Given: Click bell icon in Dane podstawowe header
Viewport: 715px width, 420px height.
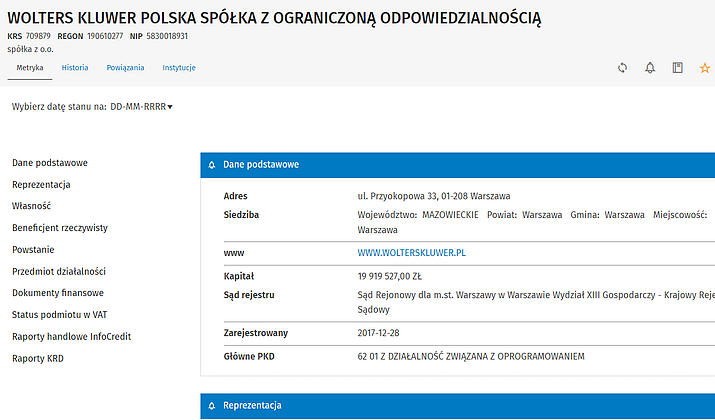Looking at the screenshot, I should point(212,164).
